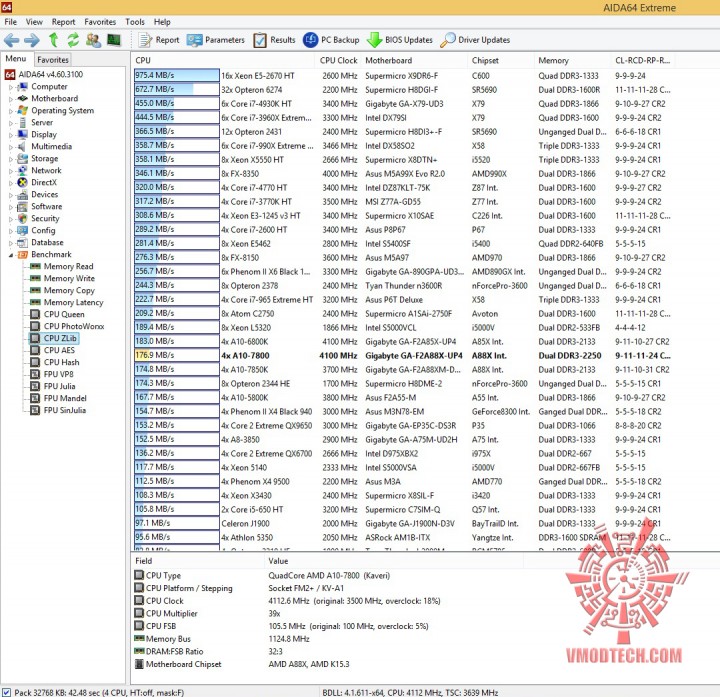Expand the Operating System tree node
The image size is (720, 697).
(11, 111)
